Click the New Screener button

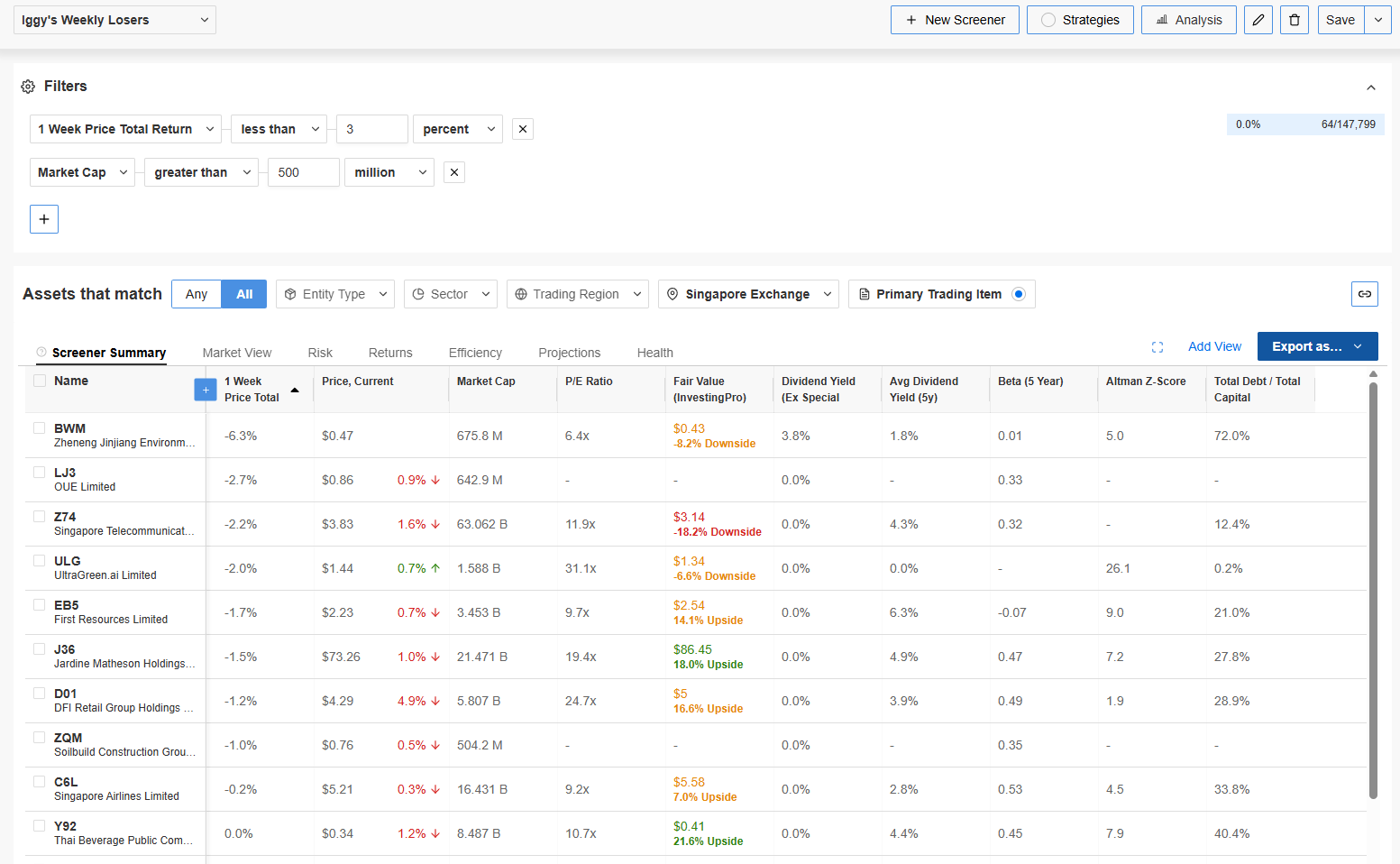tap(955, 20)
